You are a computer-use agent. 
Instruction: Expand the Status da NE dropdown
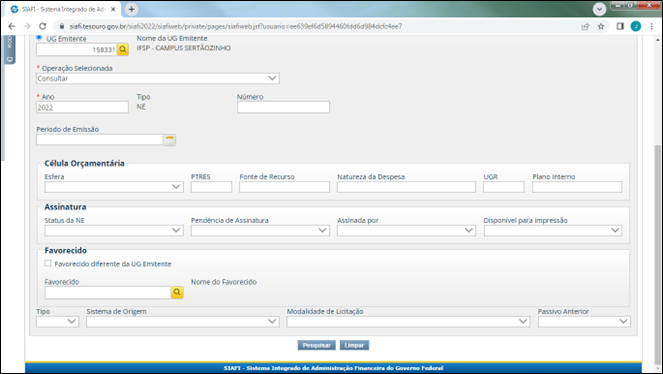[114, 230]
